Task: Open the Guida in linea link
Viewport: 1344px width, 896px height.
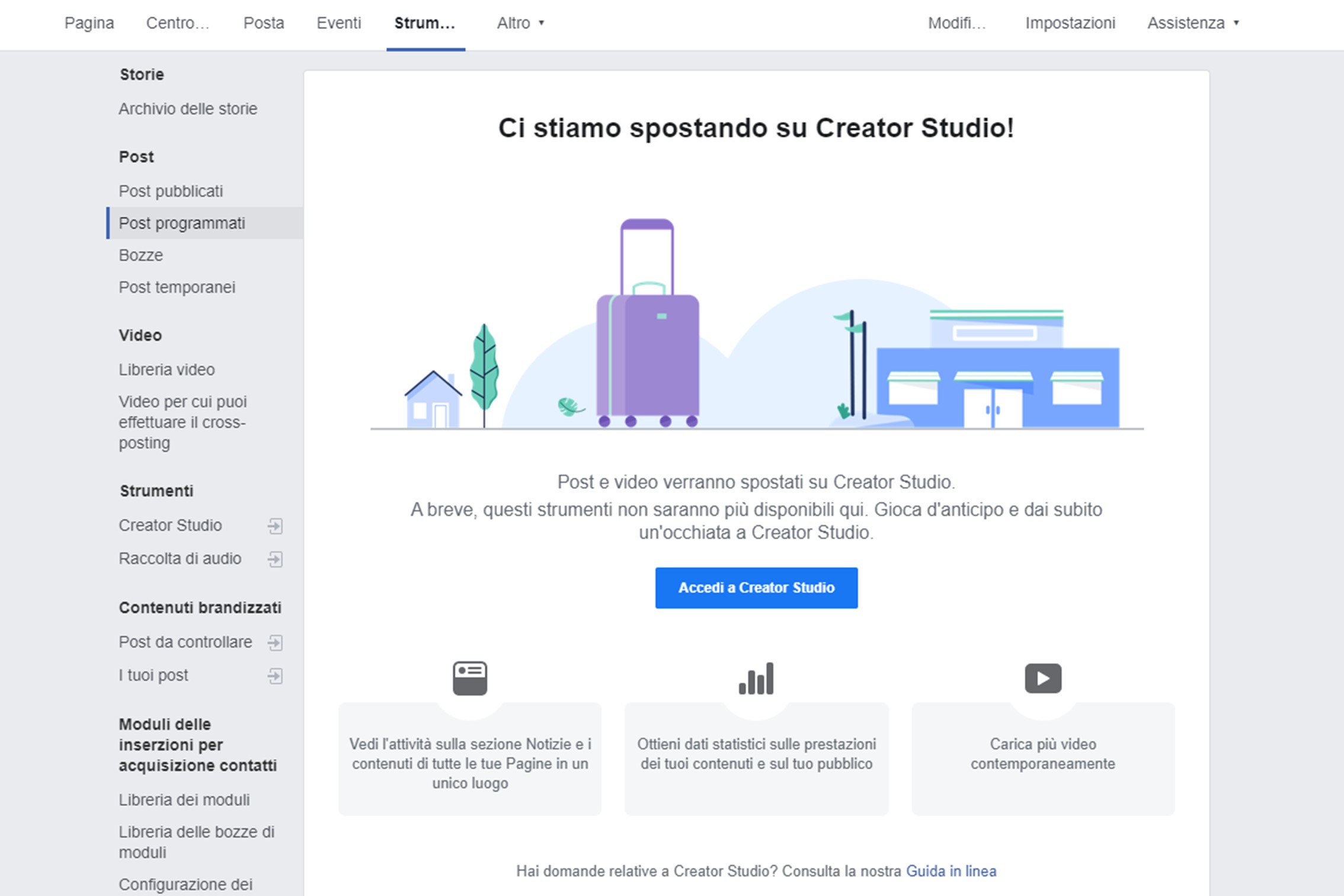Action: point(951,871)
